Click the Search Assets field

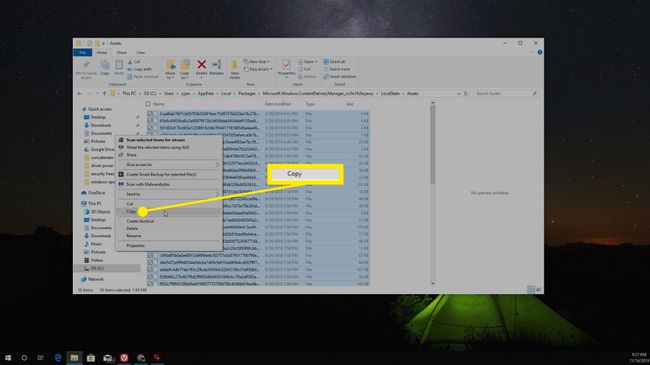click(x=506, y=94)
